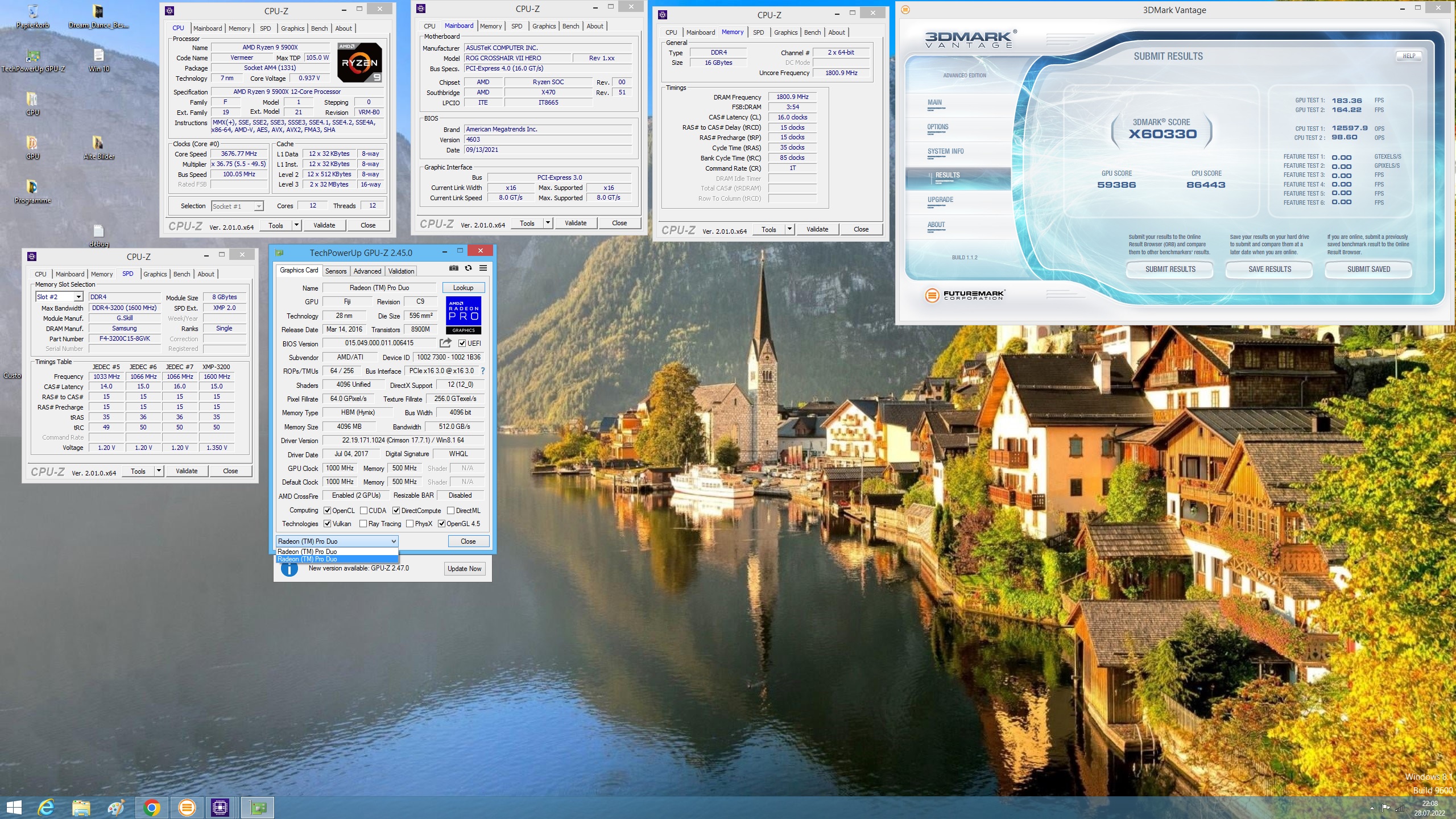Click Update Now in GPU-Z notification

pos(464,569)
